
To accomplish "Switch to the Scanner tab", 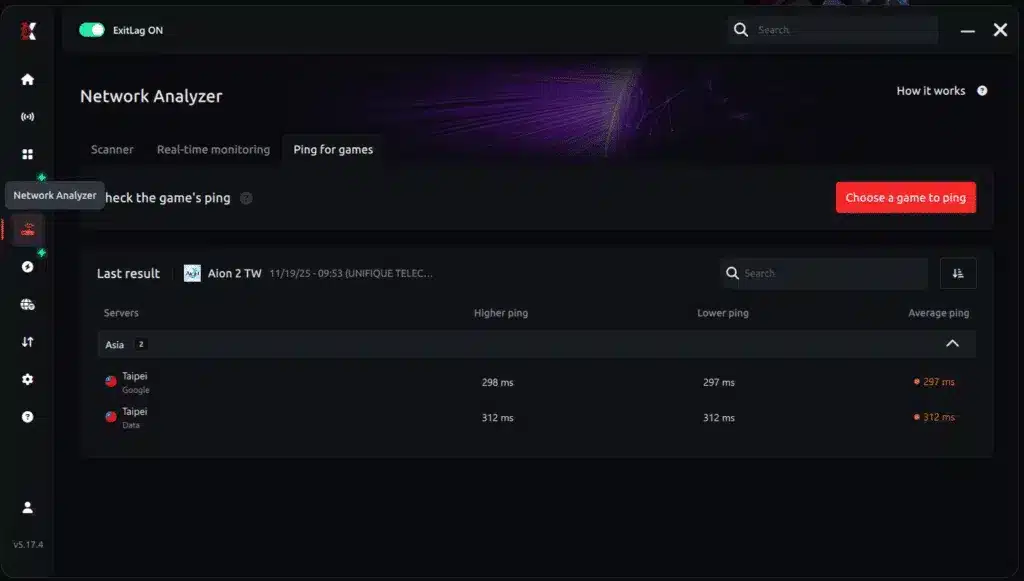I will point(112,149).
